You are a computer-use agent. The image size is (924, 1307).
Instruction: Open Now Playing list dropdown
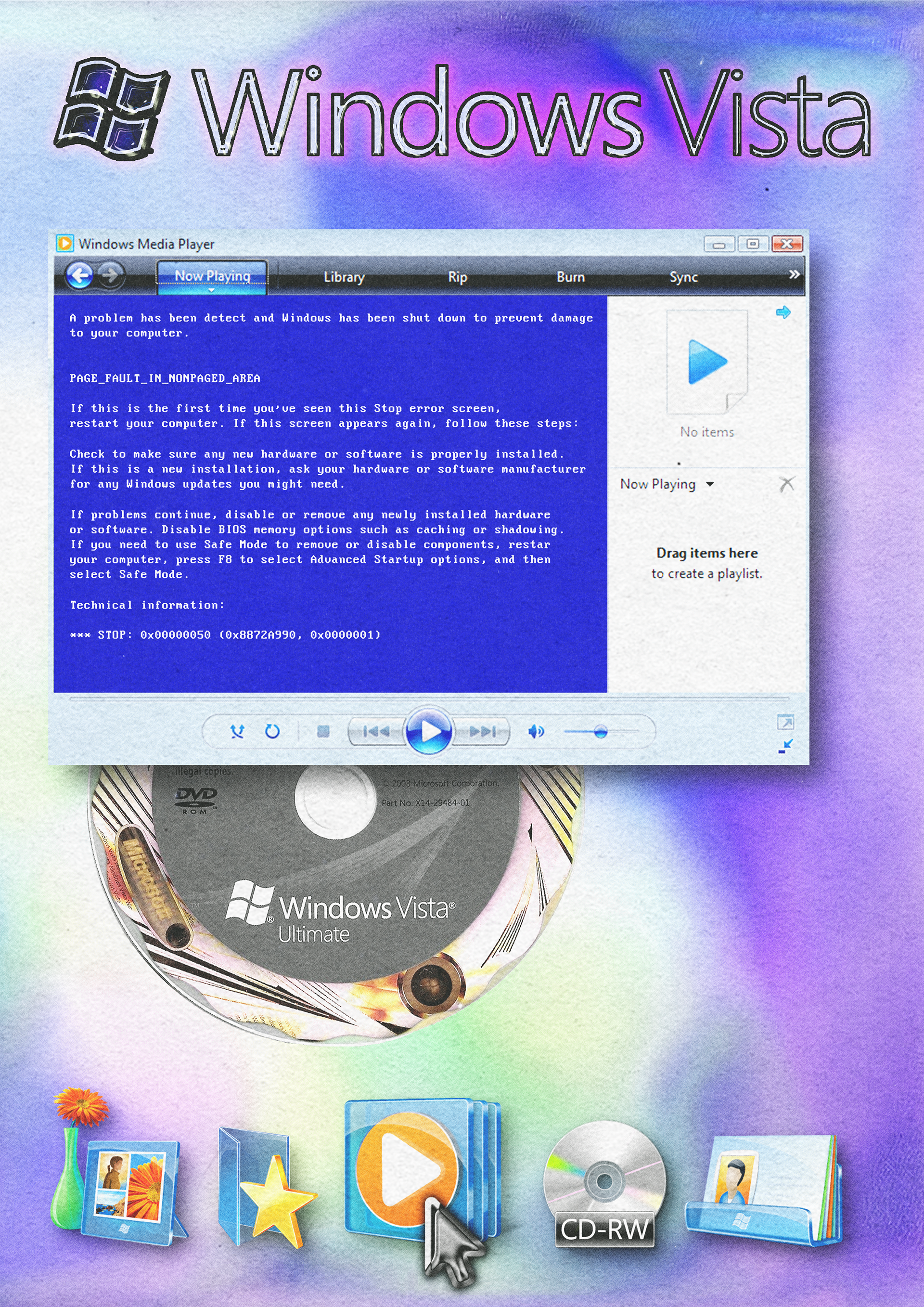click(709, 484)
